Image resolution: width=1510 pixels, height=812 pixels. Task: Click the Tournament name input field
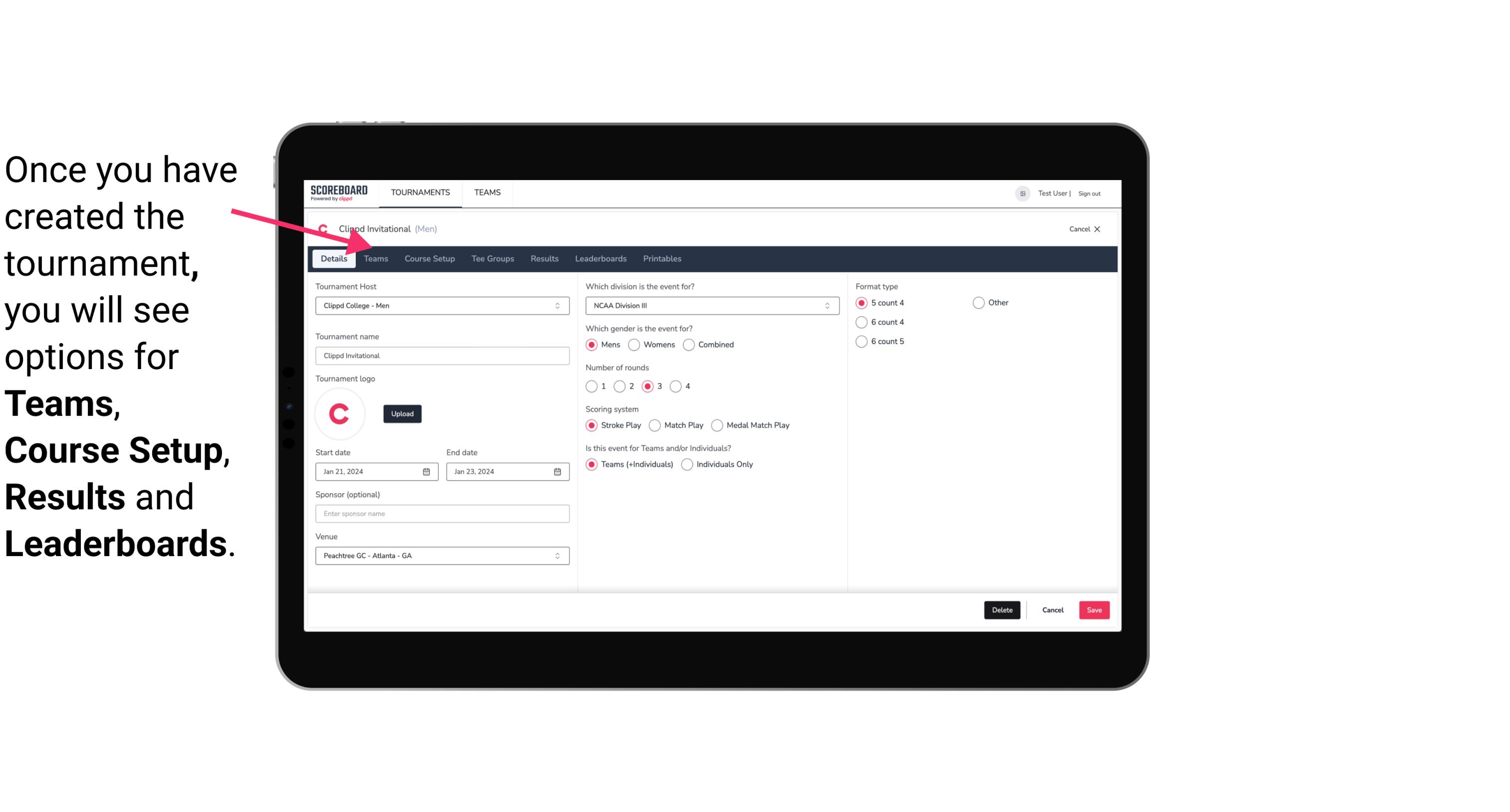coord(441,355)
